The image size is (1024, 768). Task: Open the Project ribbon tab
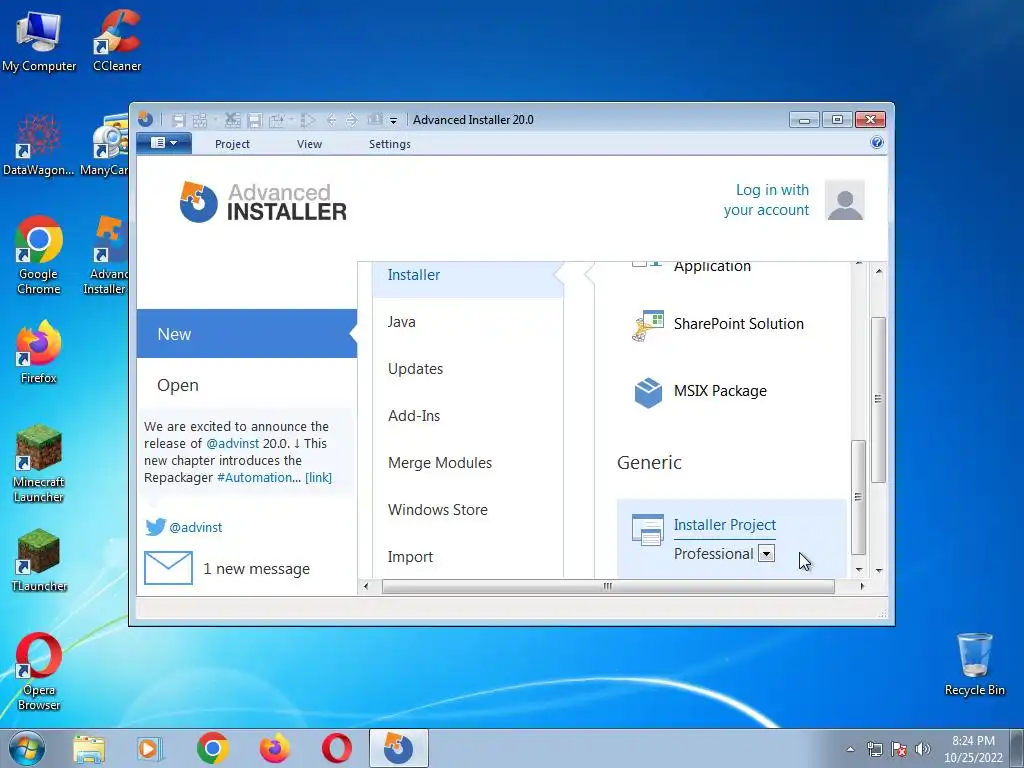(x=232, y=144)
